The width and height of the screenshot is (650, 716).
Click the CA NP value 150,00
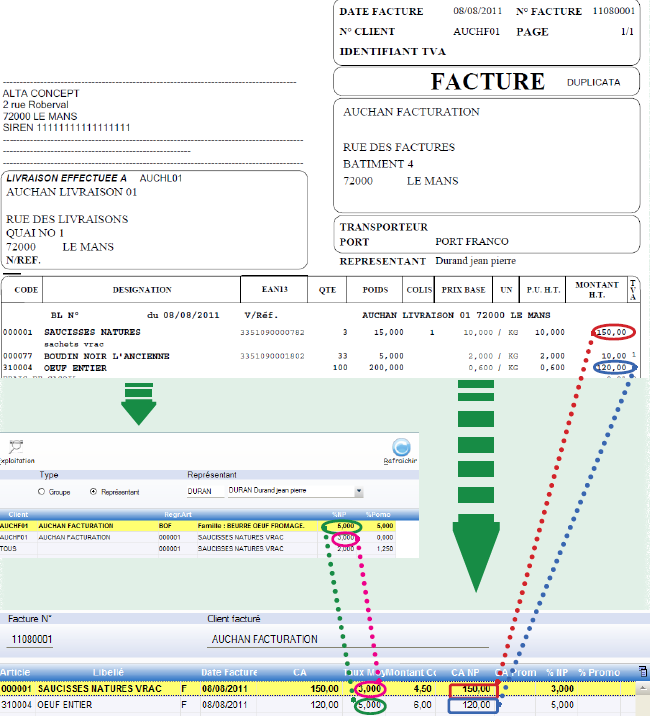[x=472, y=688]
